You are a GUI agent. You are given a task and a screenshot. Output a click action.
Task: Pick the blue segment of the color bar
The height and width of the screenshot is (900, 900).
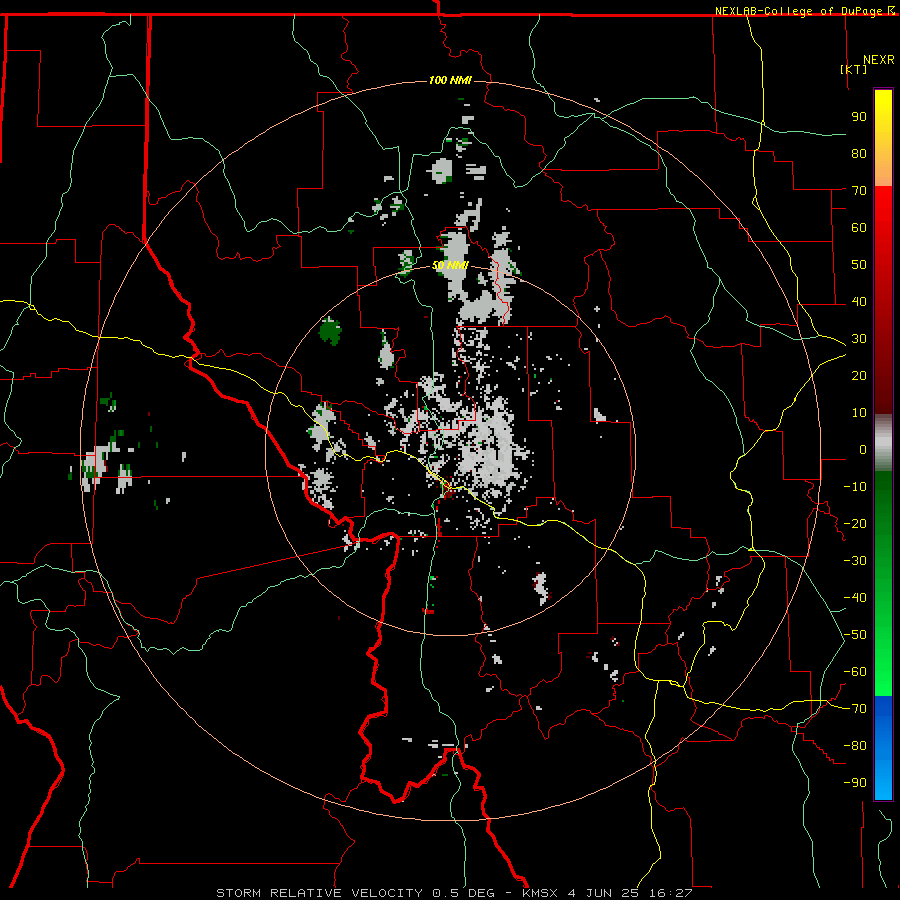(883, 748)
